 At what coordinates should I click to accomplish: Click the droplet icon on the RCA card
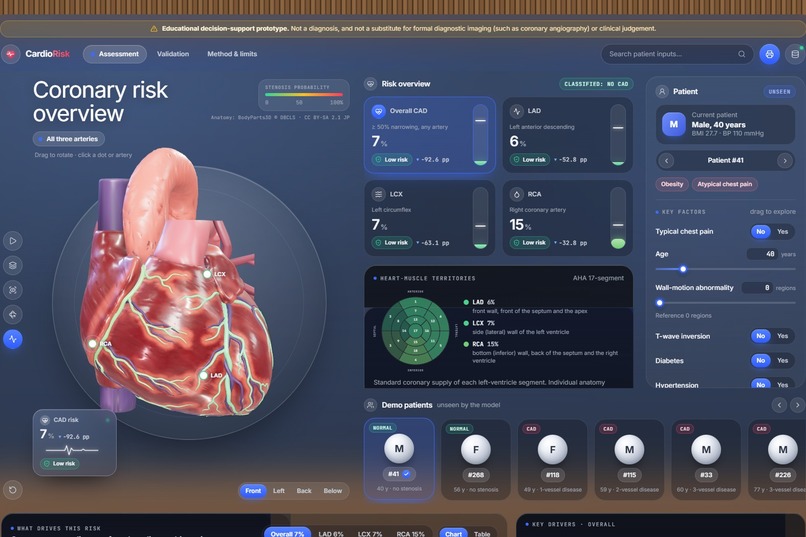tap(516, 194)
